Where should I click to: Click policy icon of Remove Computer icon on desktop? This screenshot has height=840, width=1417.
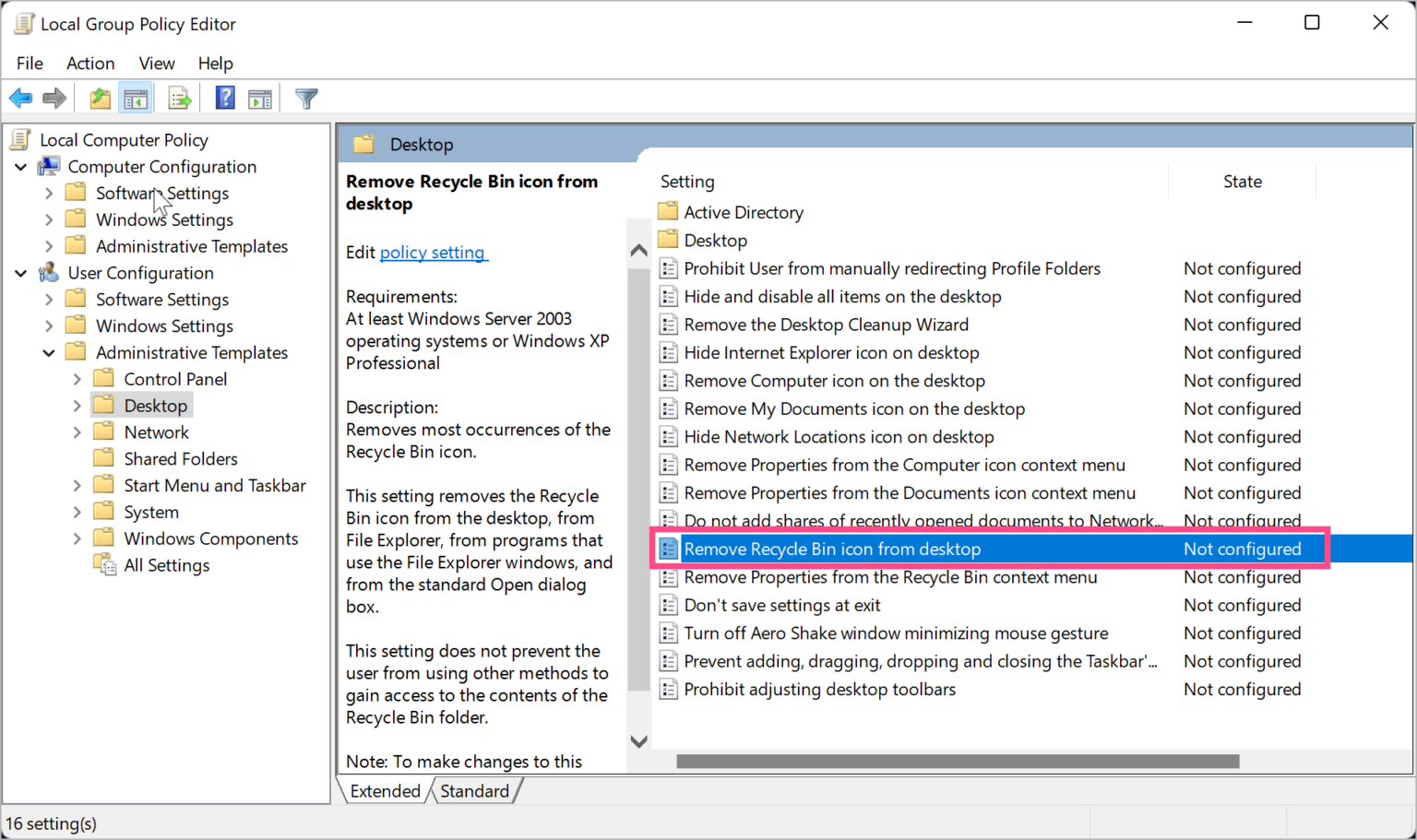(x=669, y=381)
